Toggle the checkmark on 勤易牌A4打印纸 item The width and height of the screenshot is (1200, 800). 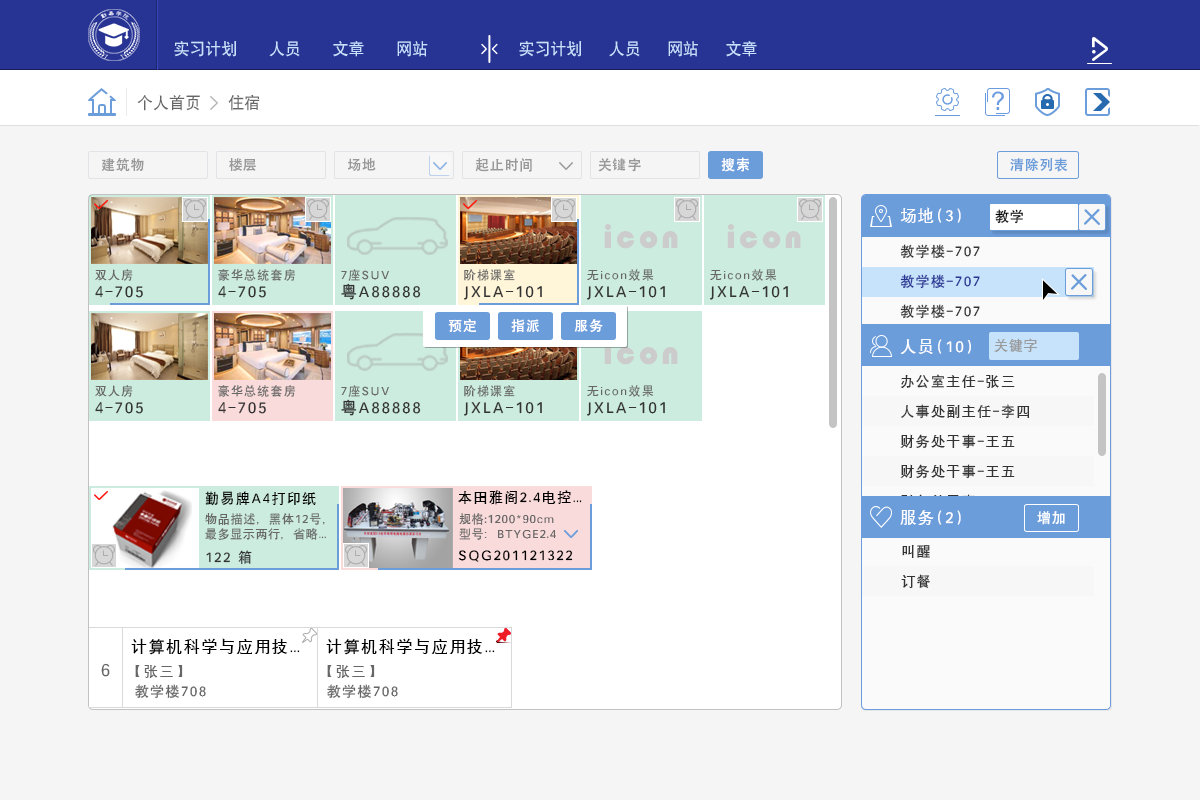[101, 496]
